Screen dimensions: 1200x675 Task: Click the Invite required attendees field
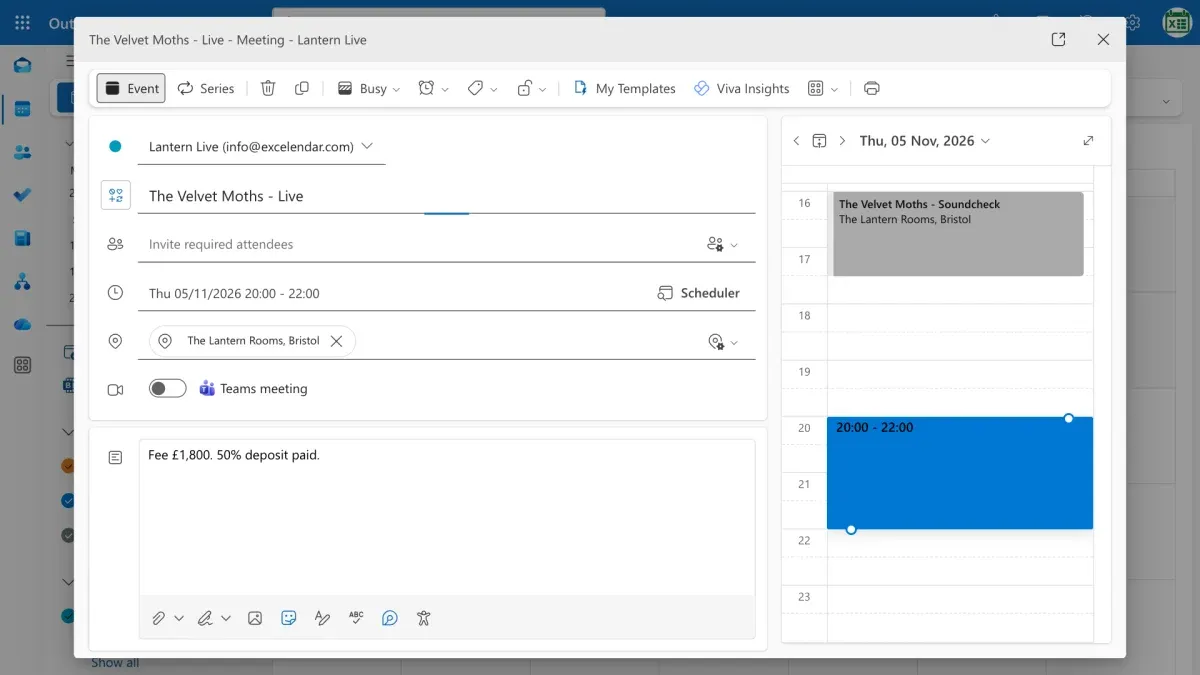pyautogui.click(x=420, y=244)
